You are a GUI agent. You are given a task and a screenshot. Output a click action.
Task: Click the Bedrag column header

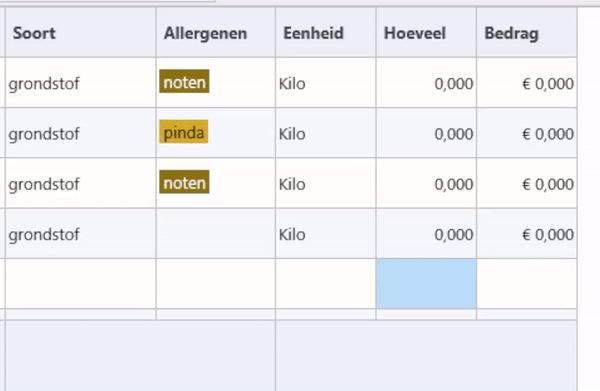(x=527, y=33)
